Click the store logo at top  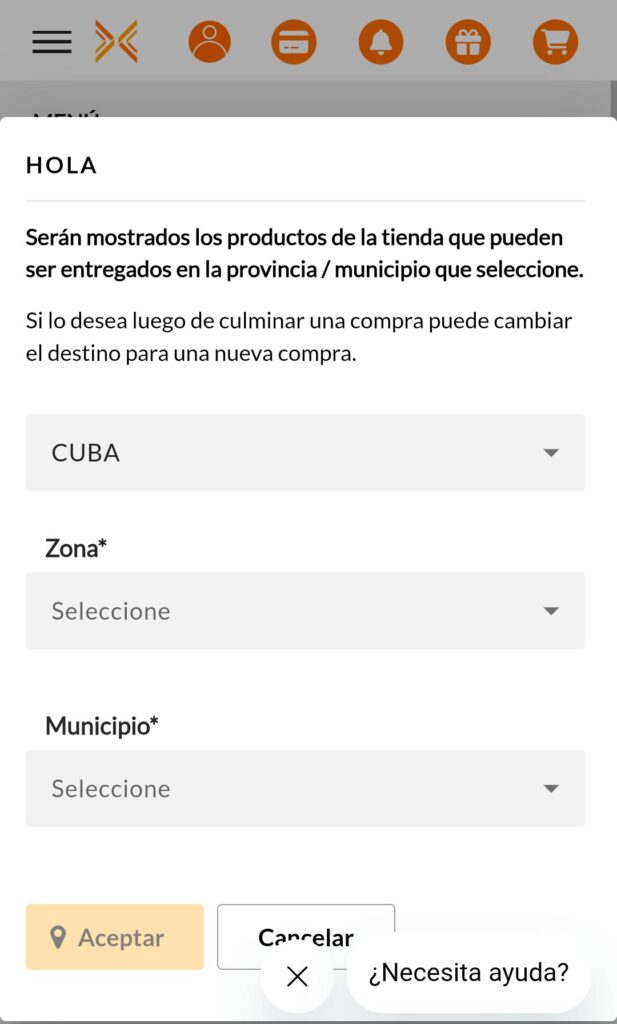(x=117, y=41)
